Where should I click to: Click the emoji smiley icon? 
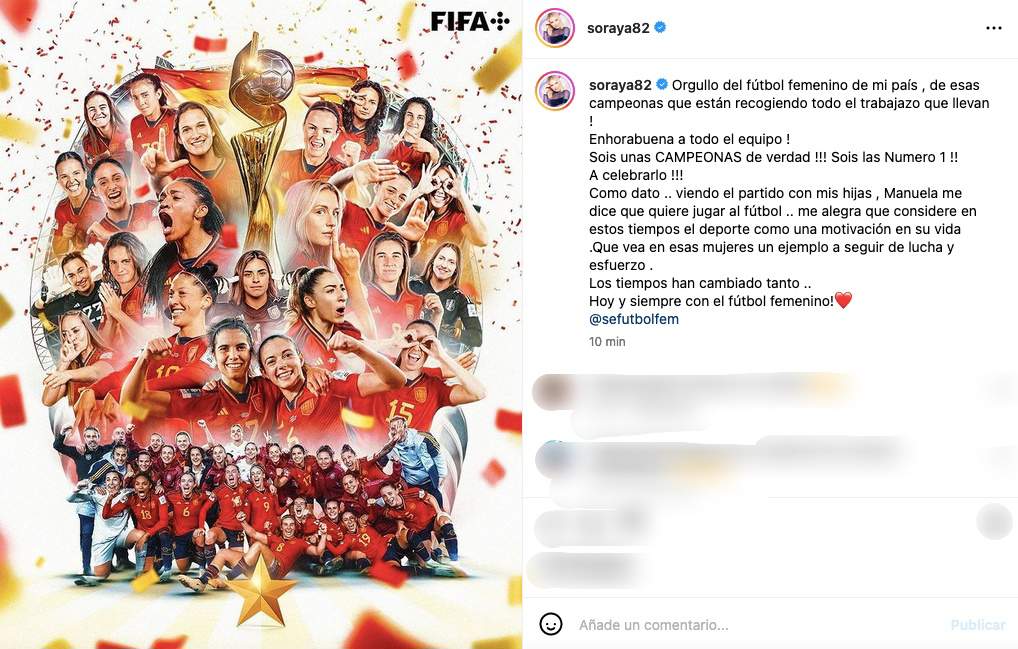point(551,624)
